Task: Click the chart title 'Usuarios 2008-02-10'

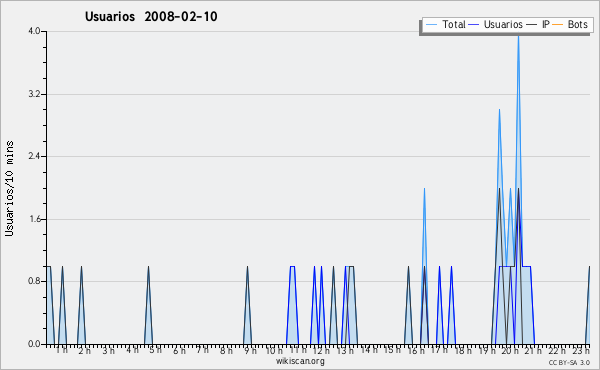Action: tap(151, 16)
